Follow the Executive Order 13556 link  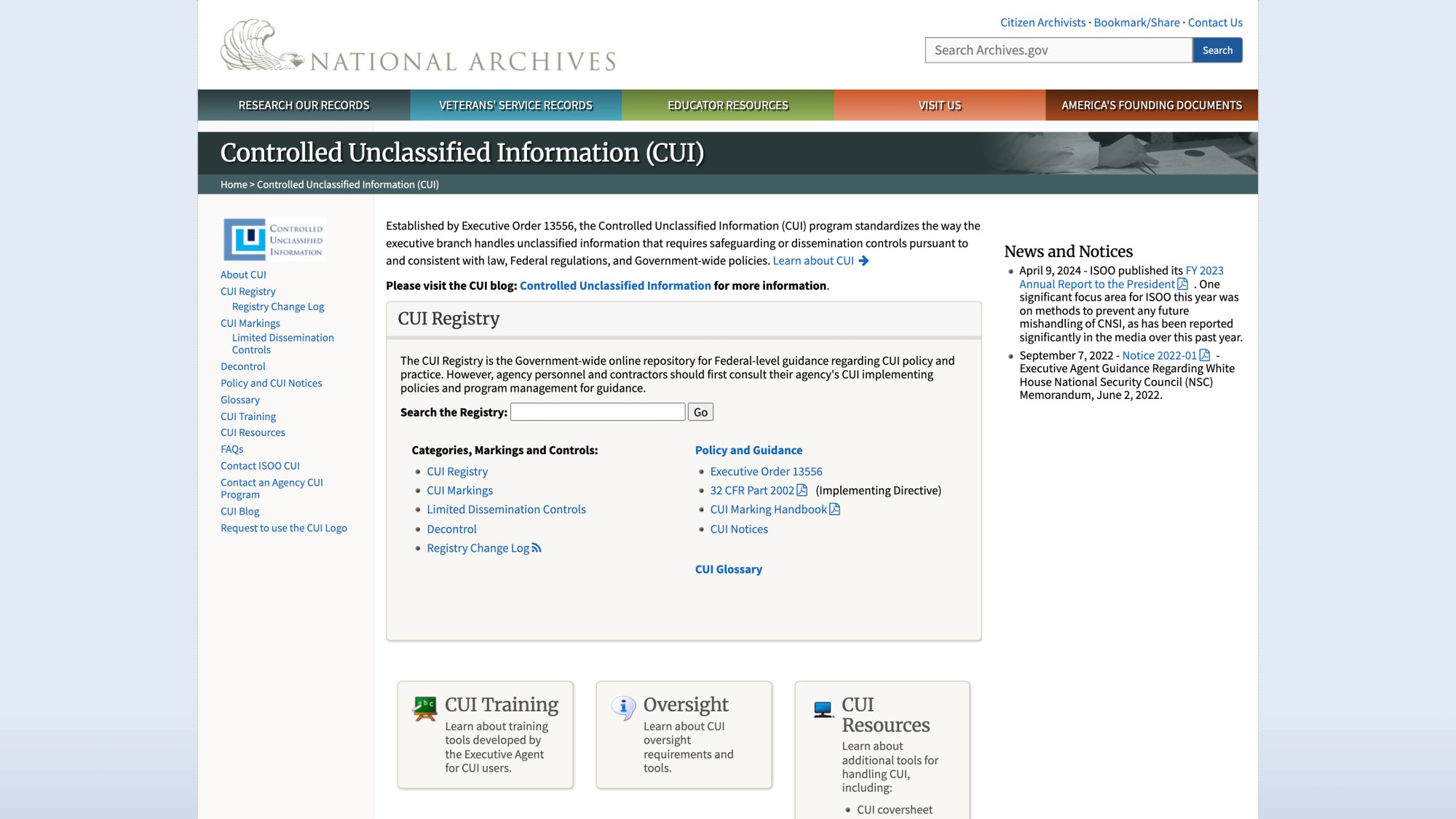(766, 471)
